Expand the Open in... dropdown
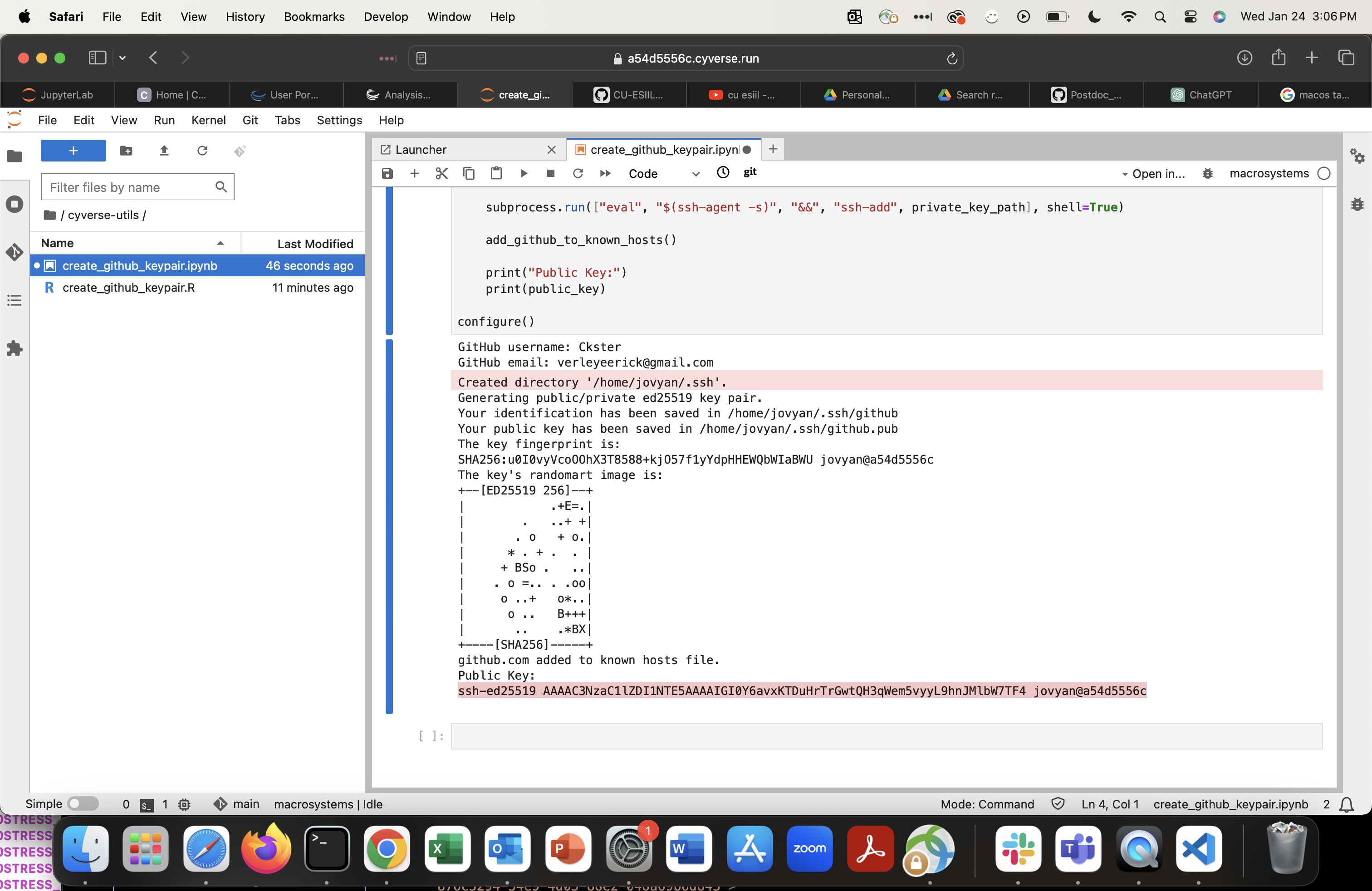The width and height of the screenshot is (1372, 891). [x=1153, y=173]
